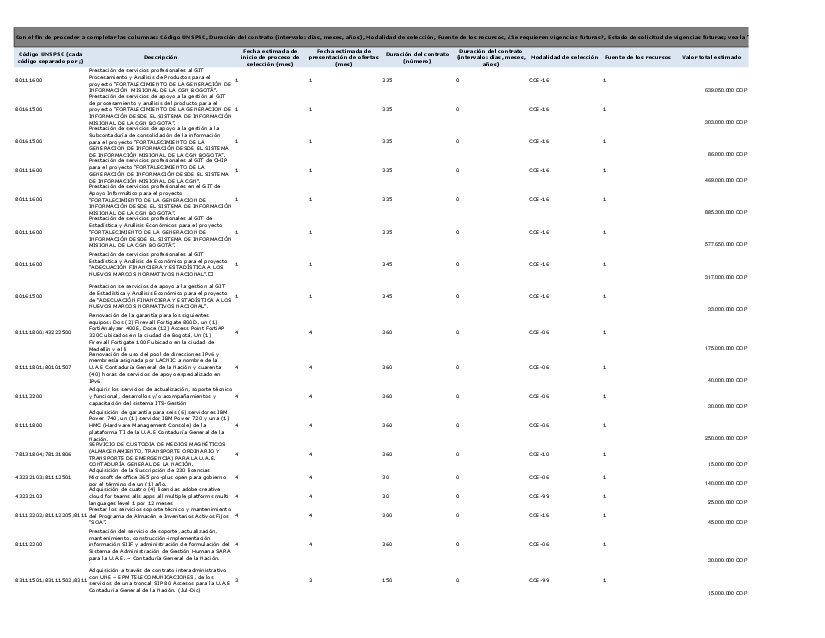825x638 pixels.
Task: Click the description mentioning "Apoyo Informático"
Action: 160,199
